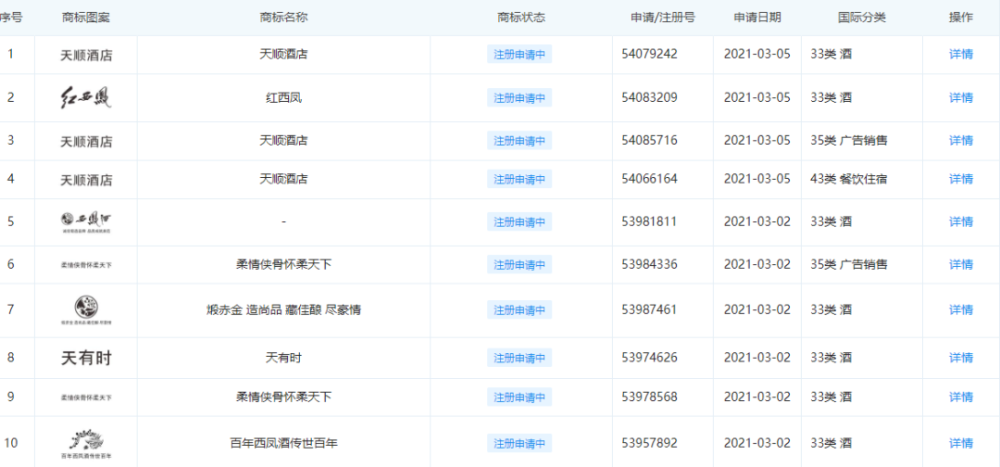This screenshot has height=467, width=1000.
Task: Click the round emblem trademark image, row 7
Action: coord(86,310)
